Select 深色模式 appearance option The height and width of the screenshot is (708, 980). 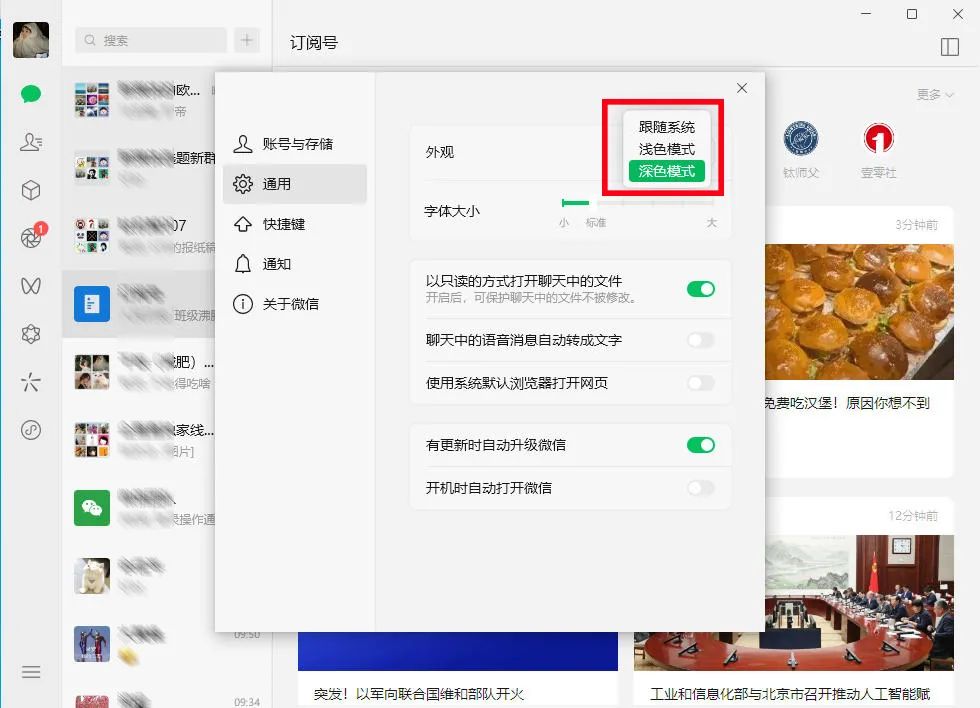[666, 171]
